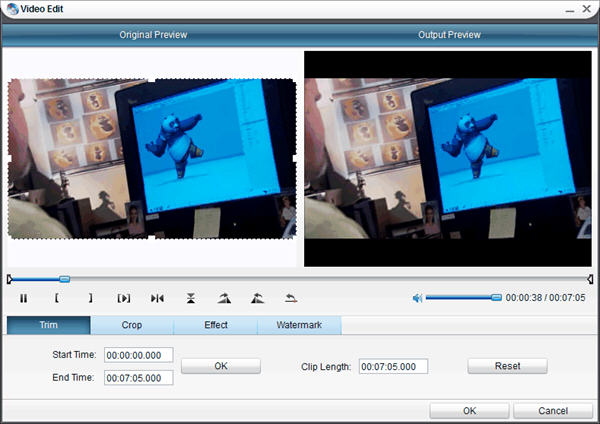Click the playback position slider handle
600x424 pixels.
click(65, 279)
